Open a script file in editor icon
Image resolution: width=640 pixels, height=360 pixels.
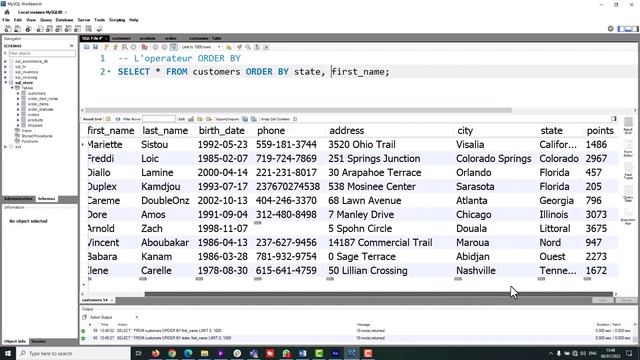(87, 47)
